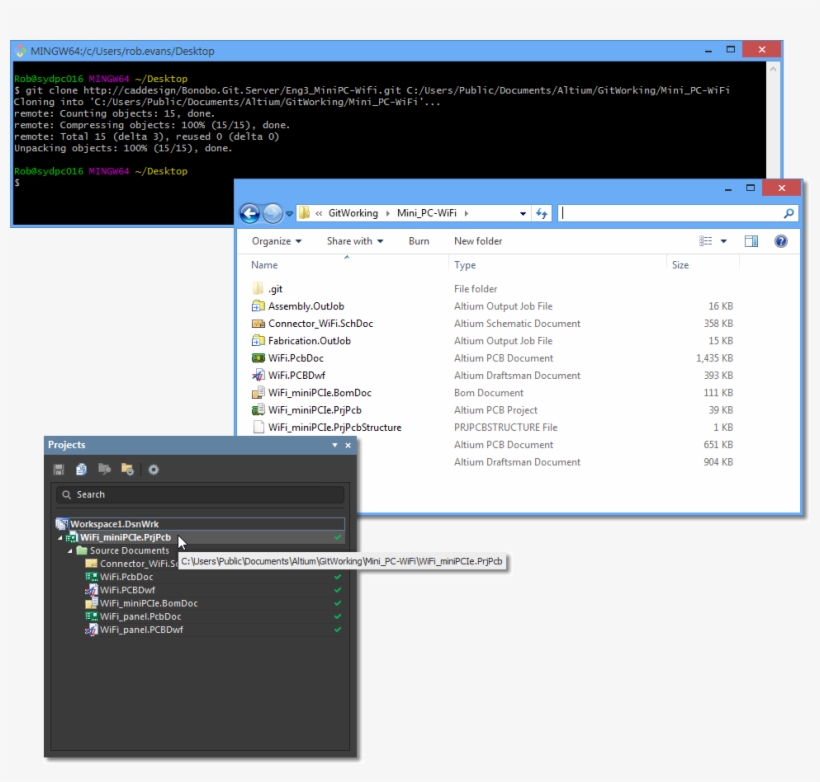The image size is (820, 782).
Task: Open the Projects panel settings gear
Action: tap(154, 470)
